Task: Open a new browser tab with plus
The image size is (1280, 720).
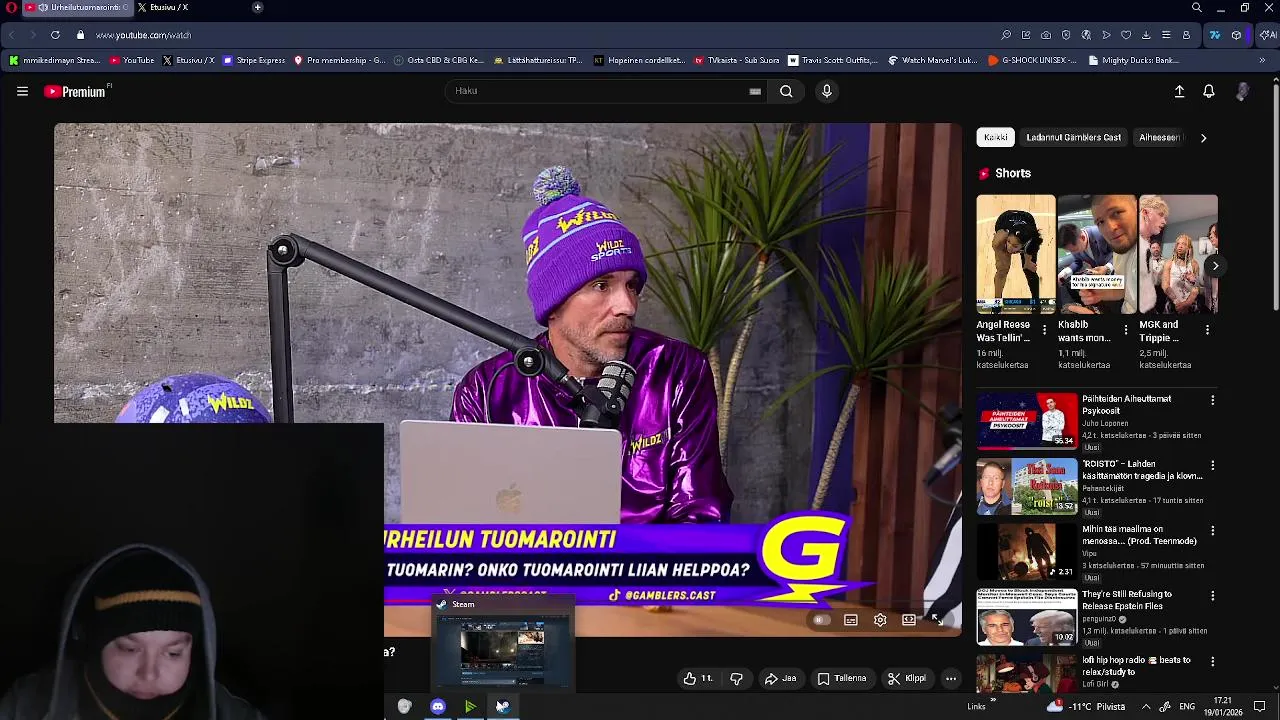Action: (257, 7)
